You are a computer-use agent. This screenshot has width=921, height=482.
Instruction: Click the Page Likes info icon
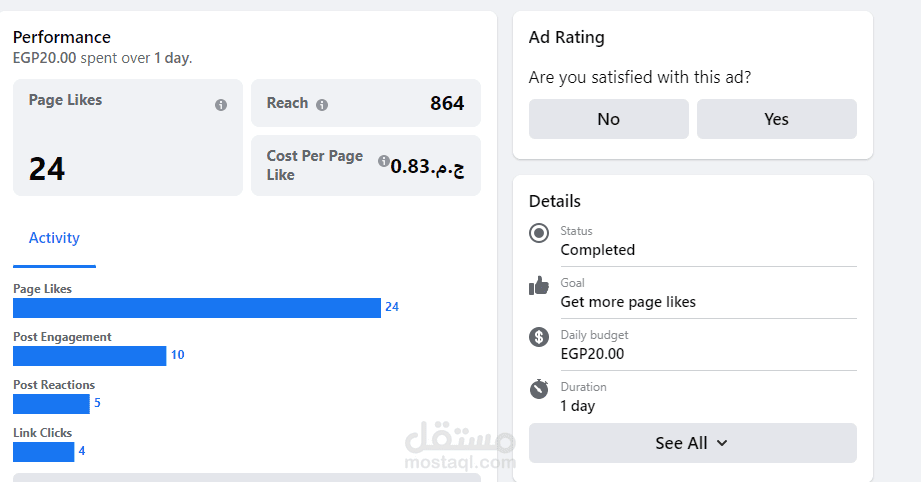click(221, 105)
